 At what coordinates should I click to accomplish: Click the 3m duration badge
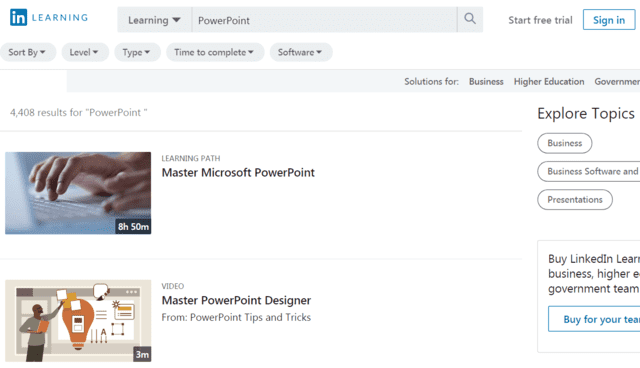tap(142, 354)
